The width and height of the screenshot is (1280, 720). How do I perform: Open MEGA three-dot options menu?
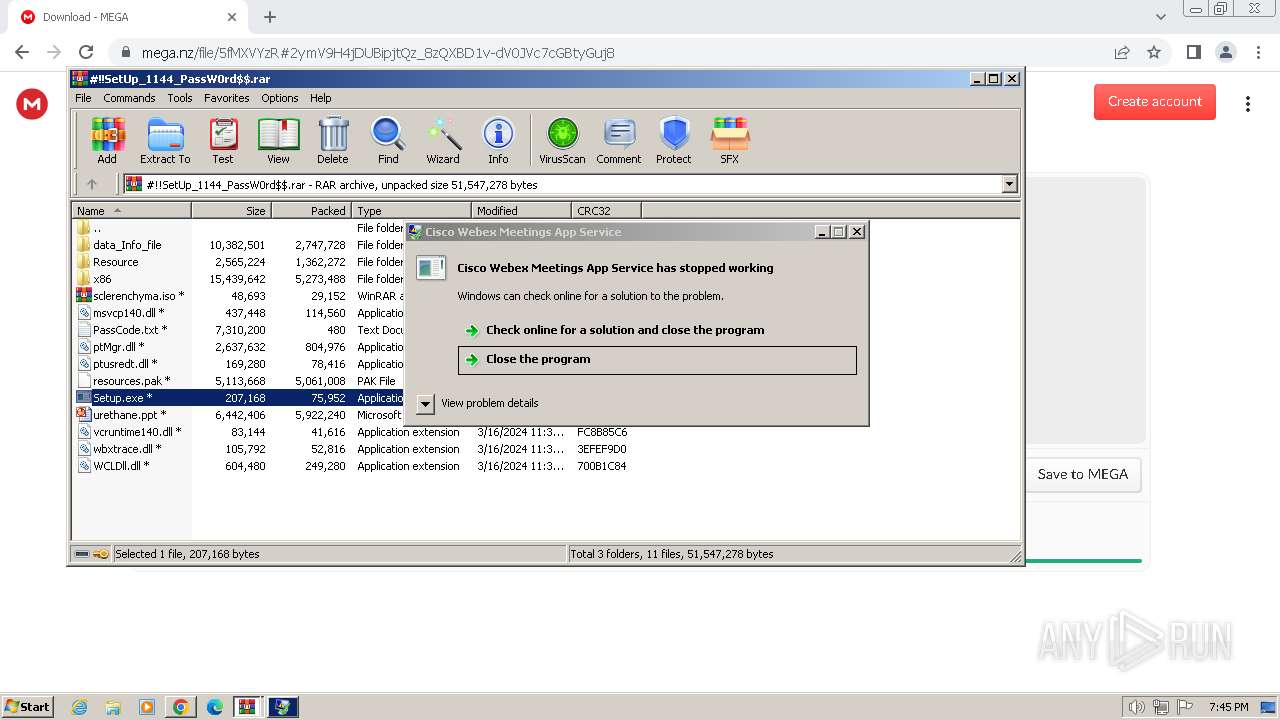point(1248,103)
